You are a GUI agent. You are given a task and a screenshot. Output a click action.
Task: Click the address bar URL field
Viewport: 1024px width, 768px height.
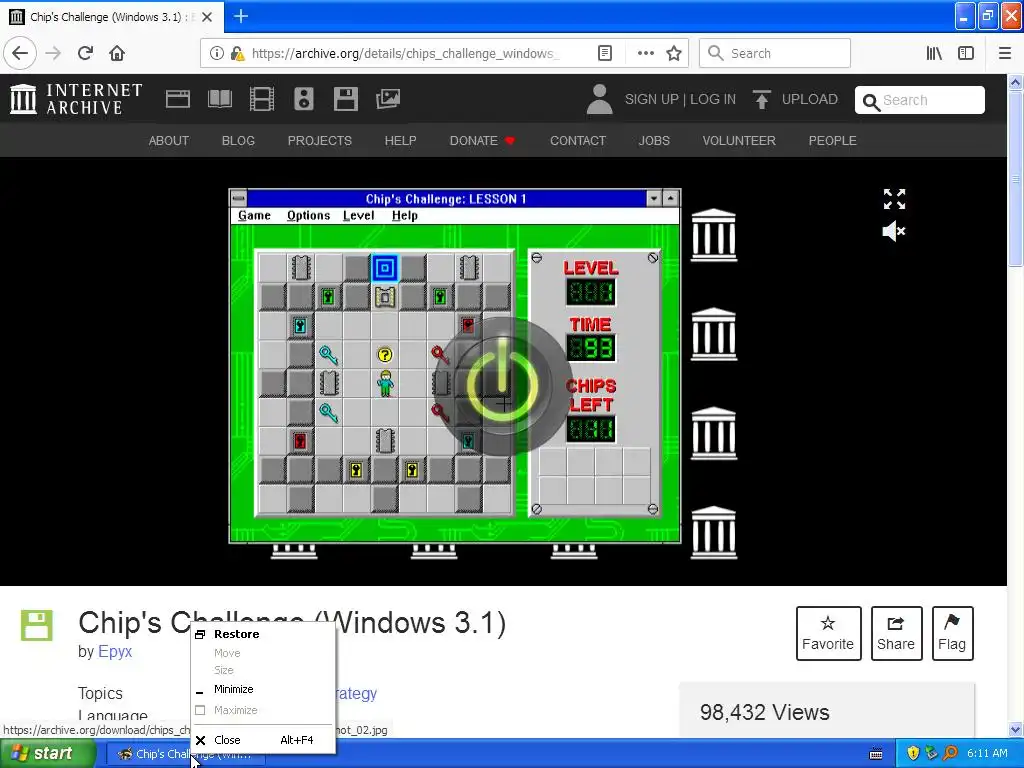pyautogui.click(x=405, y=53)
